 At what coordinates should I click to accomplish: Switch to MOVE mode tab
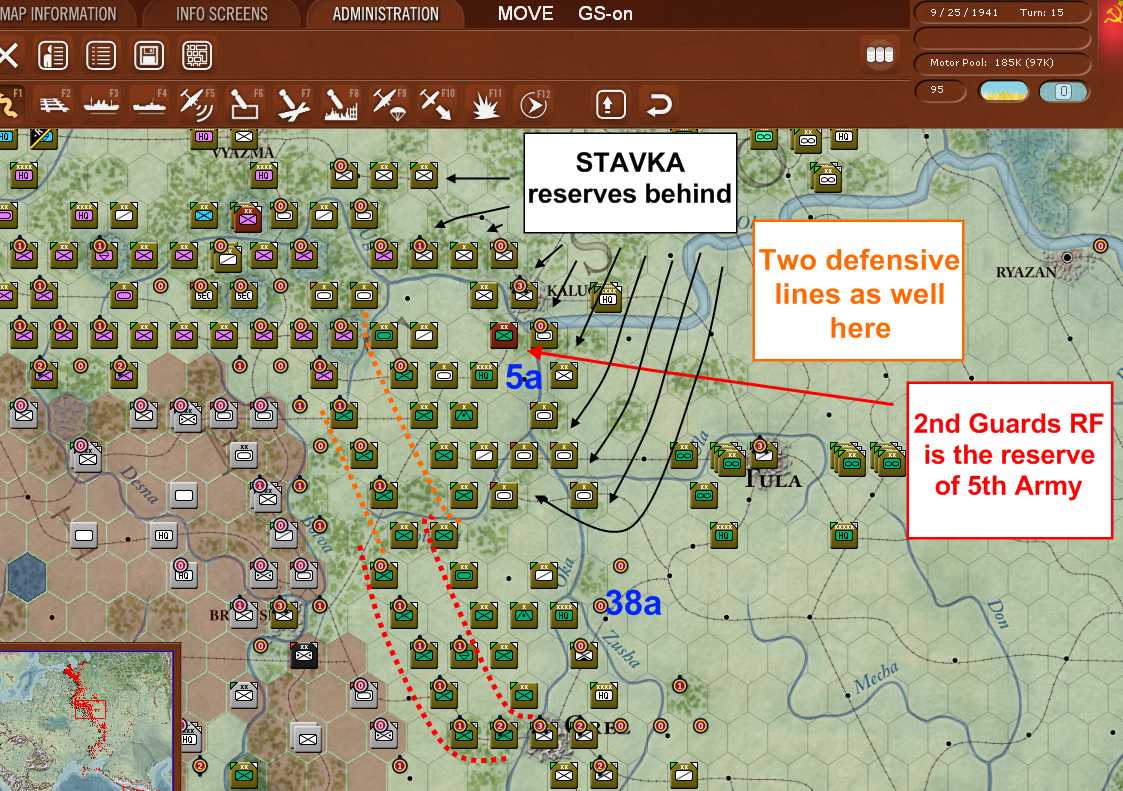(x=525, y=14)
